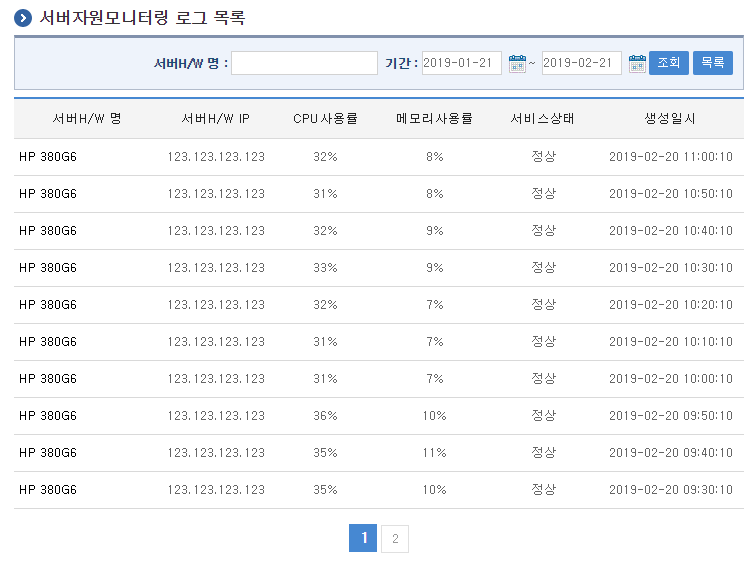Open the end date calendar picker icon

637,64
